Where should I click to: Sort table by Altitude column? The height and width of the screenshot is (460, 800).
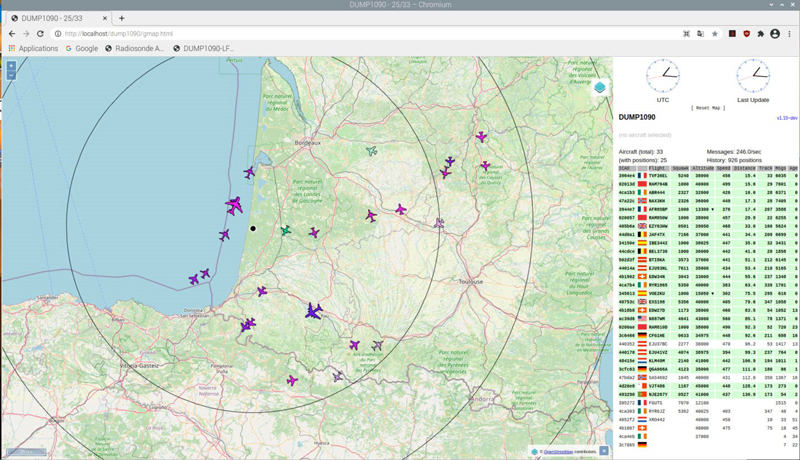[703, 168]
